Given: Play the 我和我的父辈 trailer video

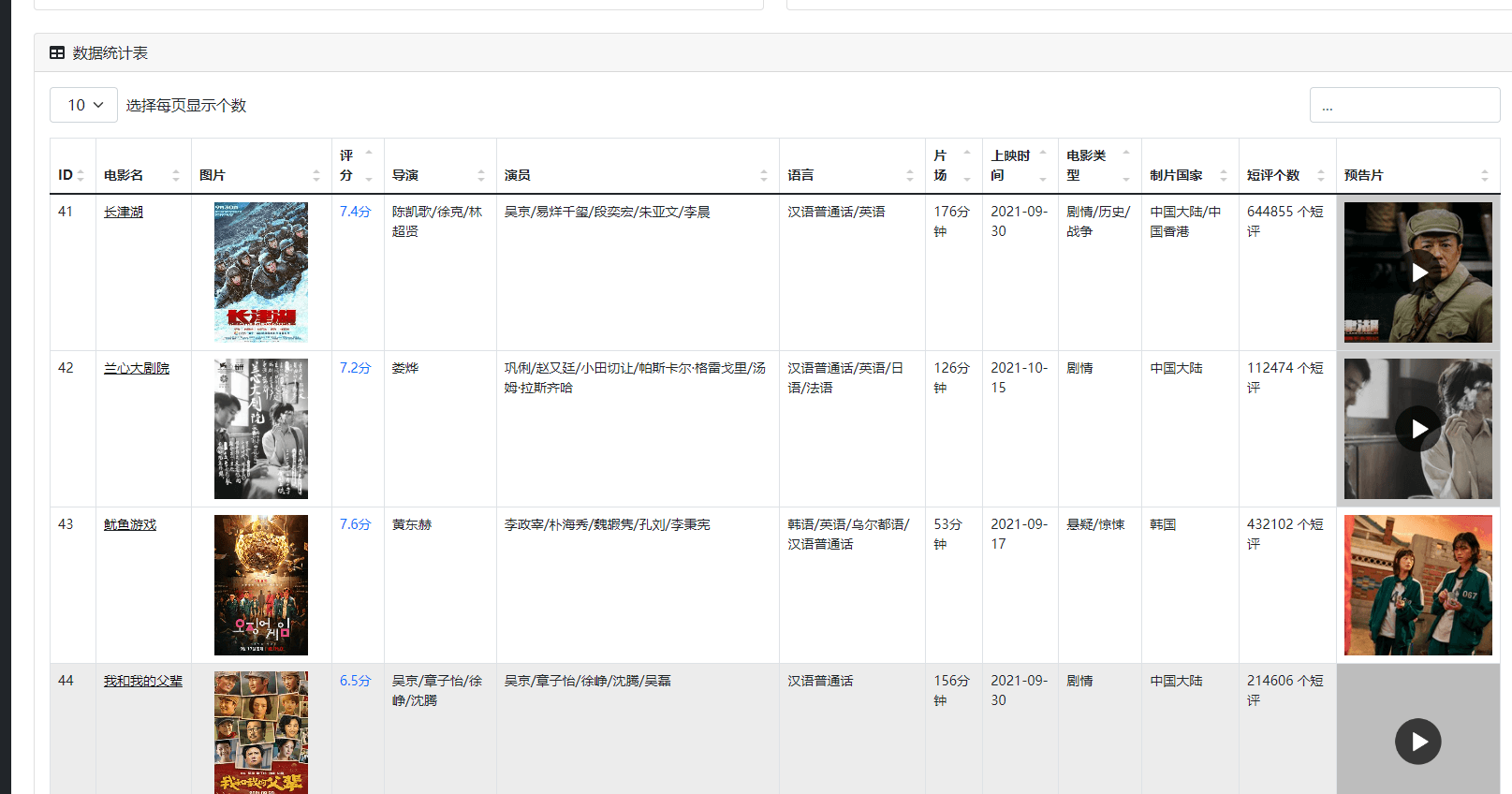Looking at the screenshot, I should (x=1418, y=742).
